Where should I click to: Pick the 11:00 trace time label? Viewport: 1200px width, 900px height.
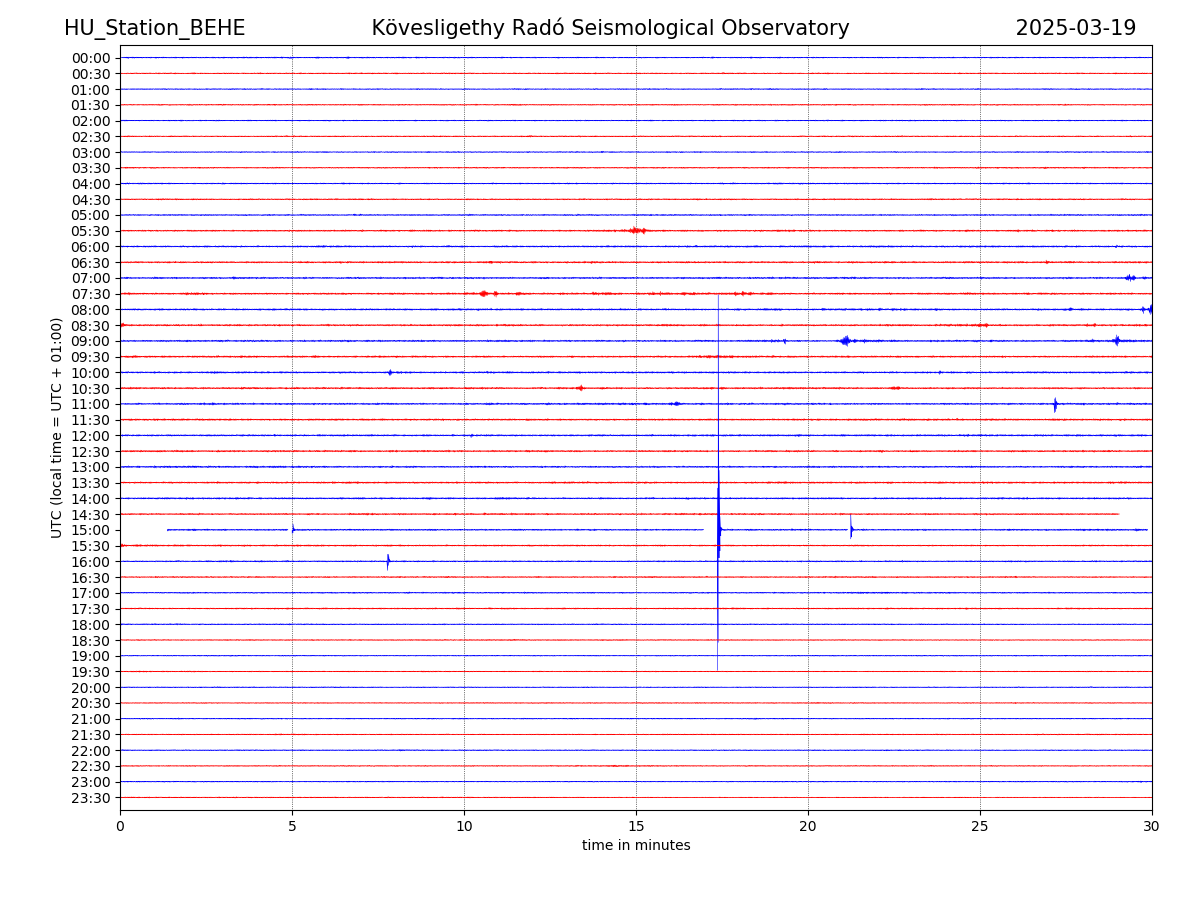[91, 404]
